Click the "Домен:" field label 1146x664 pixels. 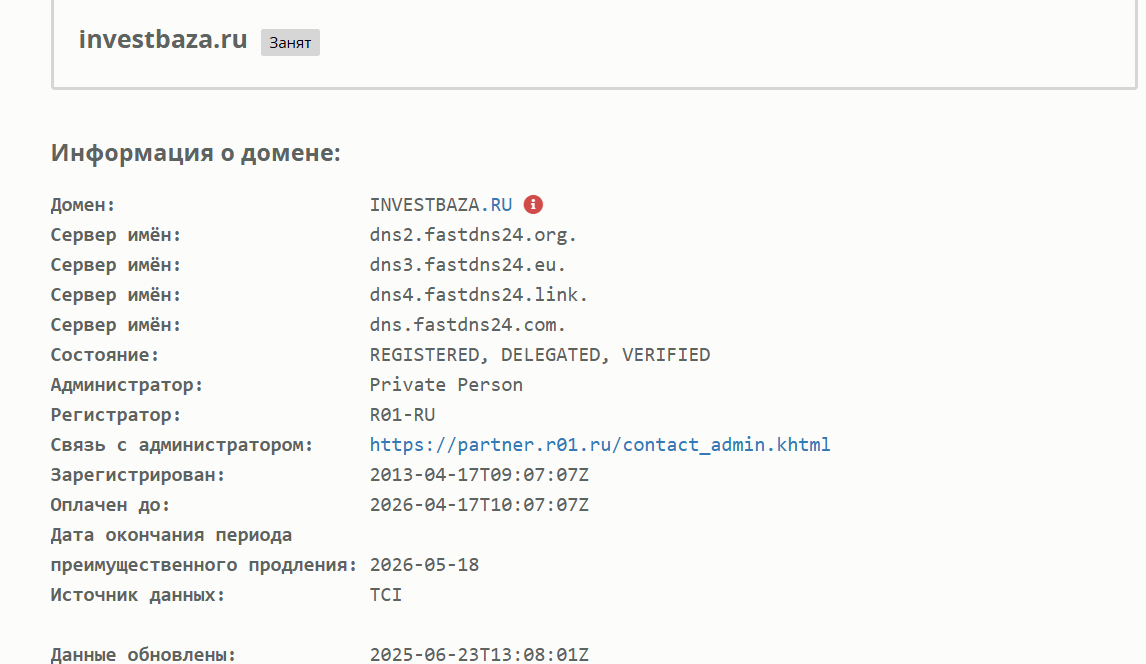83,205
